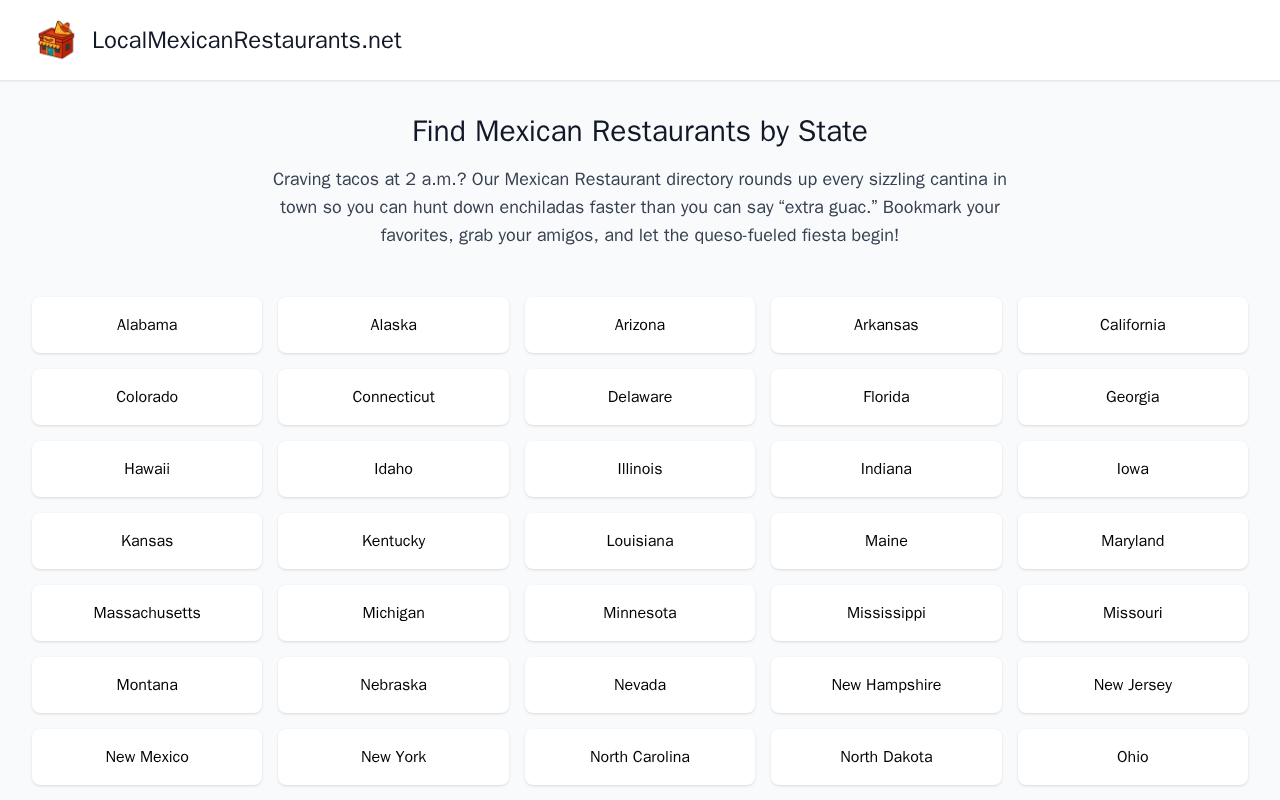View Illinois Mexican restaurants
This screenshot has width=1280, height=800.
[640, 469]
